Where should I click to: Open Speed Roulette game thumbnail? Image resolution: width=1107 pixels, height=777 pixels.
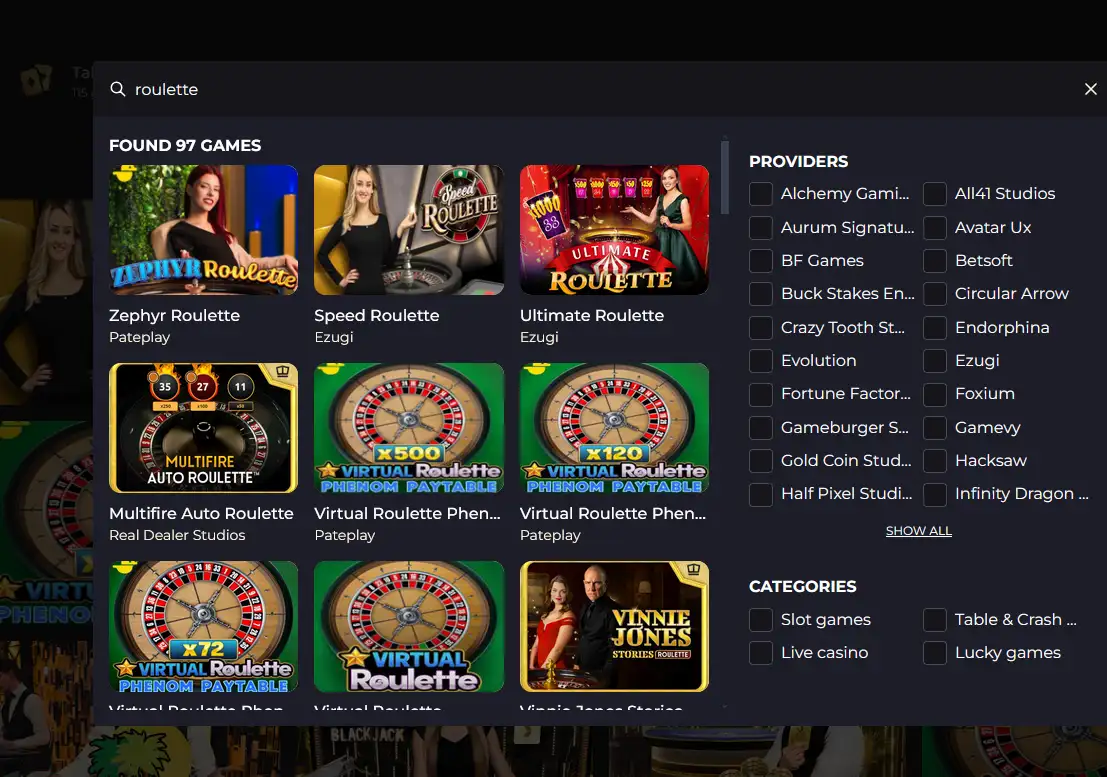409,230
